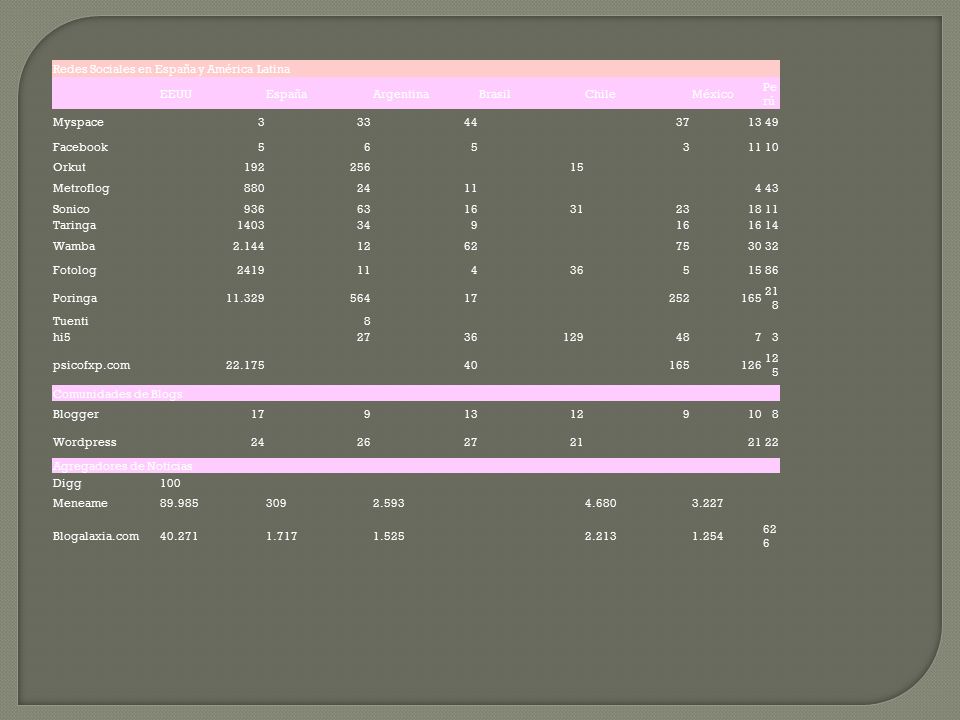Select the value 44 in Myspace row

[470, 122]
